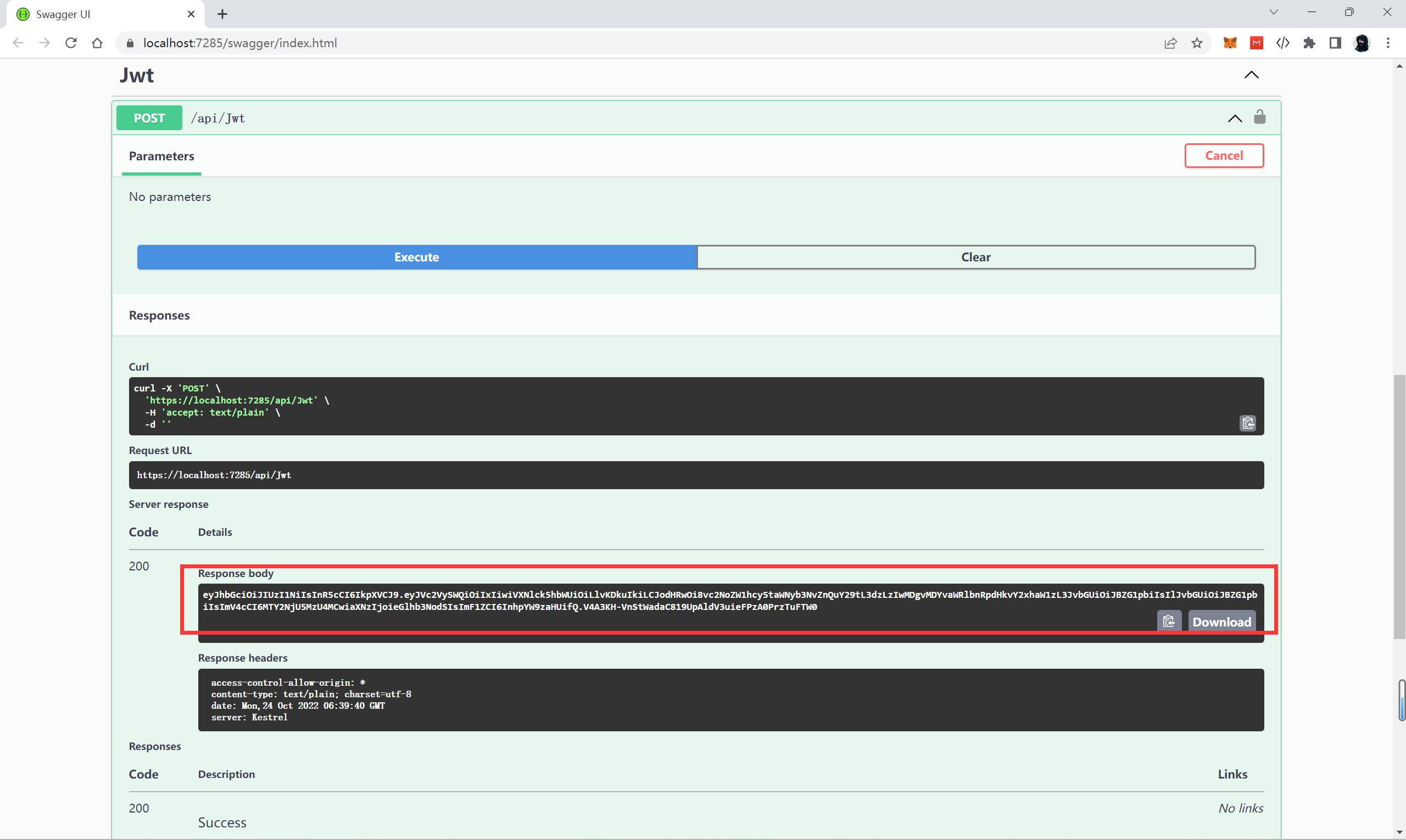The height and width of the screenshot is (840, 1406).
Task: Open the Chrome three-dot menu
Action: (1388, 43)
